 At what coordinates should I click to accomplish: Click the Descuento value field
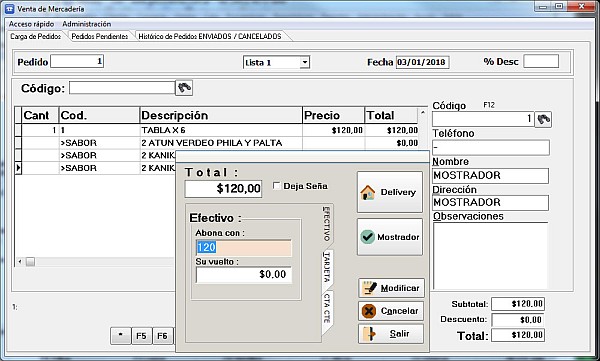518,320
